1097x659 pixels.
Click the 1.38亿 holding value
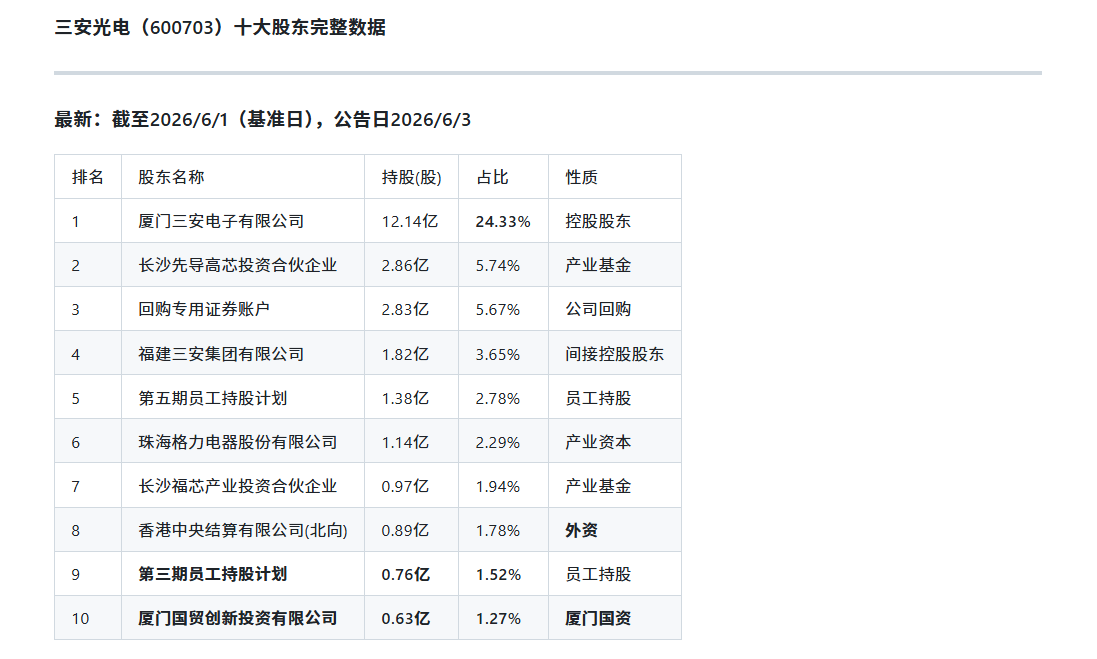point(405,398)
